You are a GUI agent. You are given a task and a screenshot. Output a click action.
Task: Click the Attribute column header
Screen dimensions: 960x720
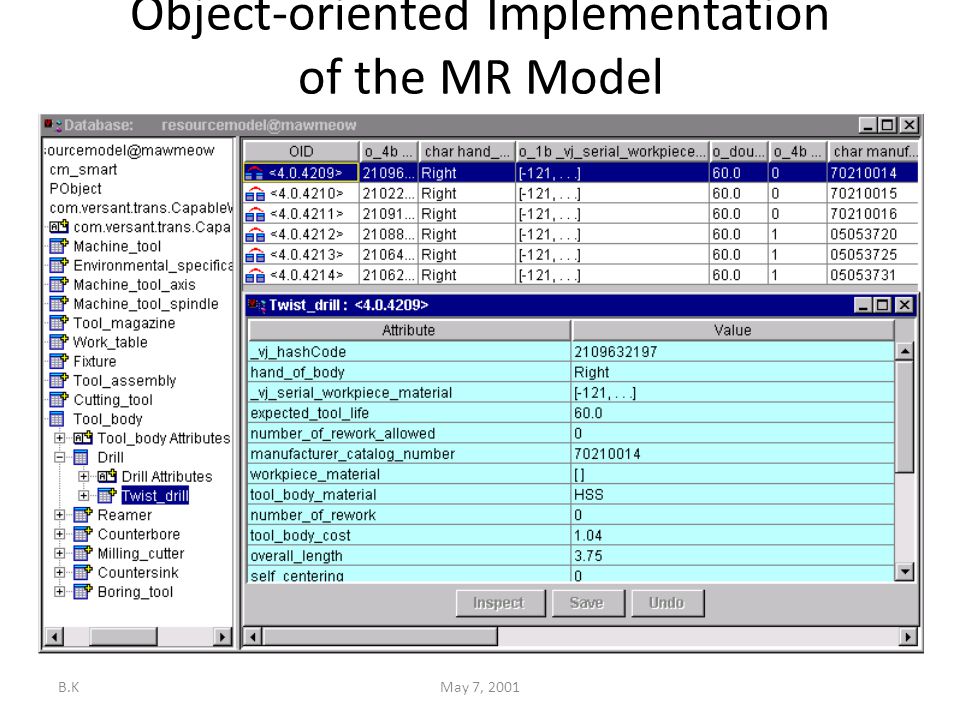[409, 331]
